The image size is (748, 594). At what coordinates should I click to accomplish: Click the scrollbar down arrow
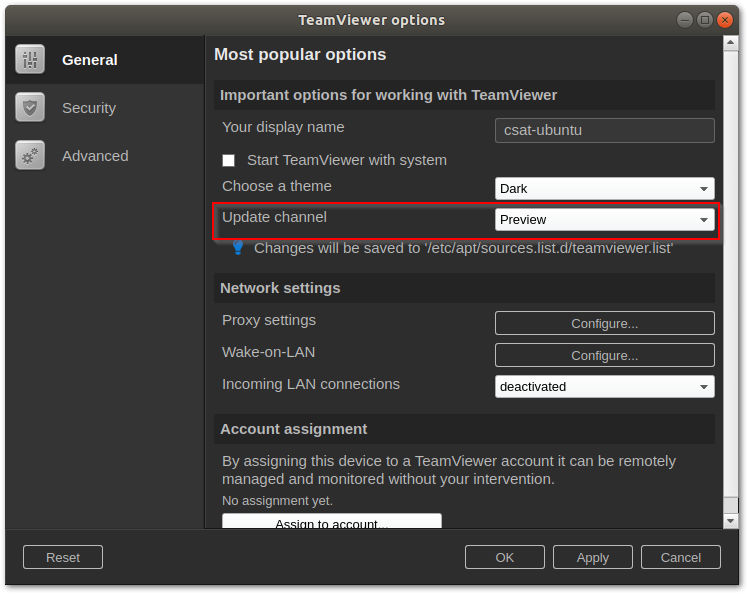tap(730, 521)
